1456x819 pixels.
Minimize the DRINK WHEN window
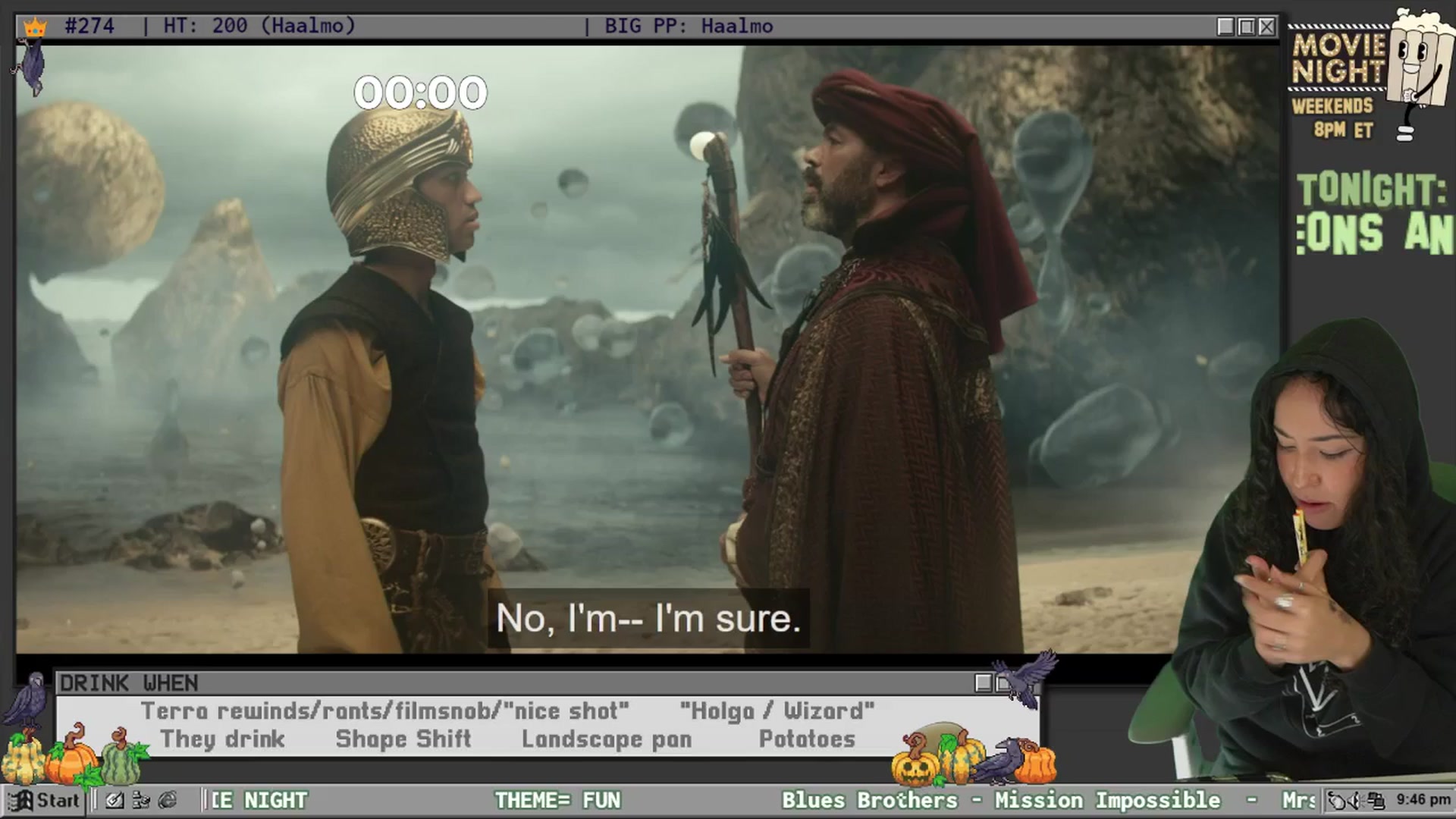pos(984,683)
